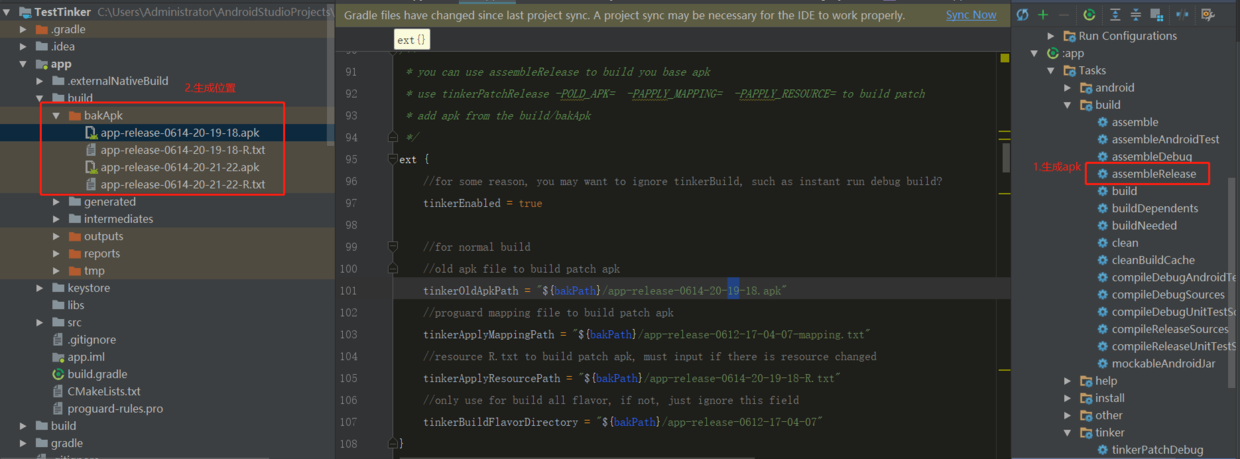Expand the keystore folder
This screenshot has width=1240, height=459.
point(40,288)
